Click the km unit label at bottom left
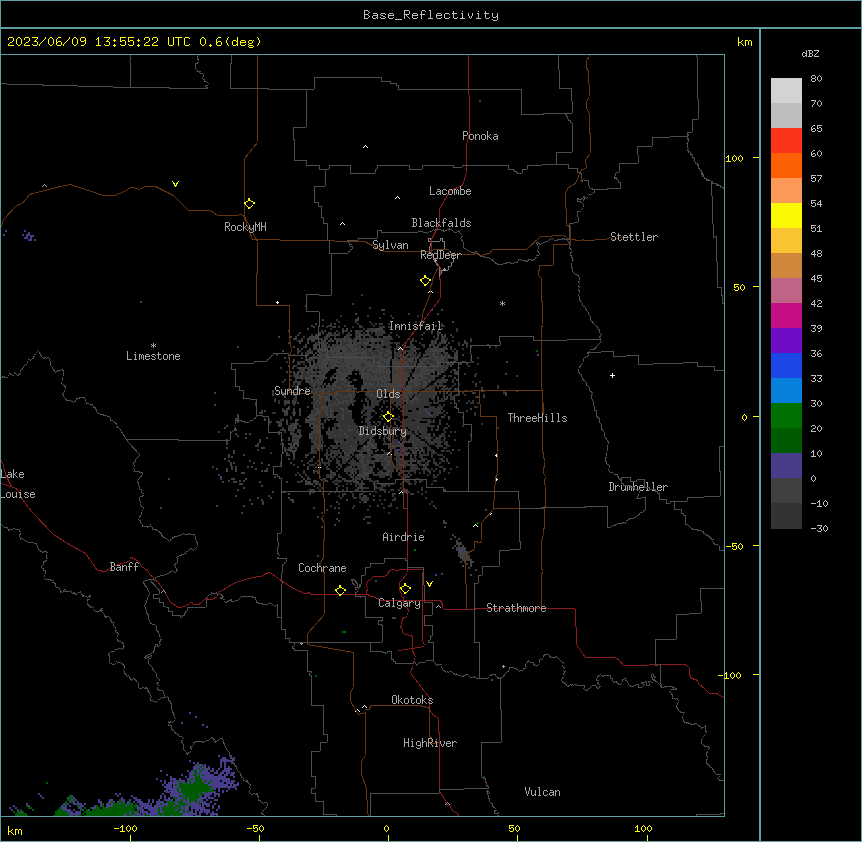Image resolution: width=862 pixels, height=842 pixels. pyautogui.click(x=15, y=830)
